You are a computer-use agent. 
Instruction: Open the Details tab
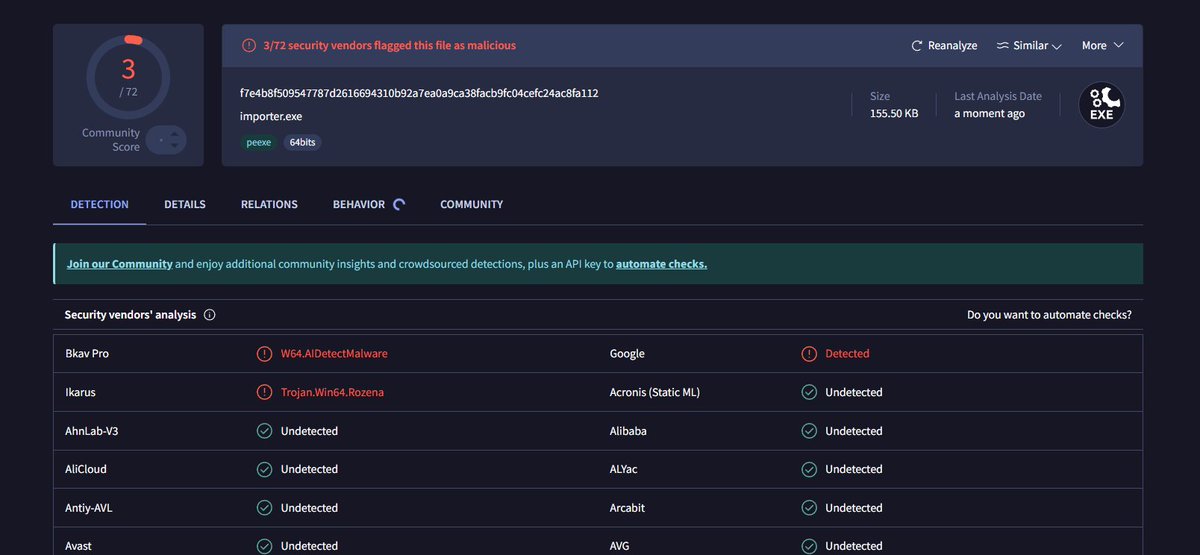coord(185,204)
